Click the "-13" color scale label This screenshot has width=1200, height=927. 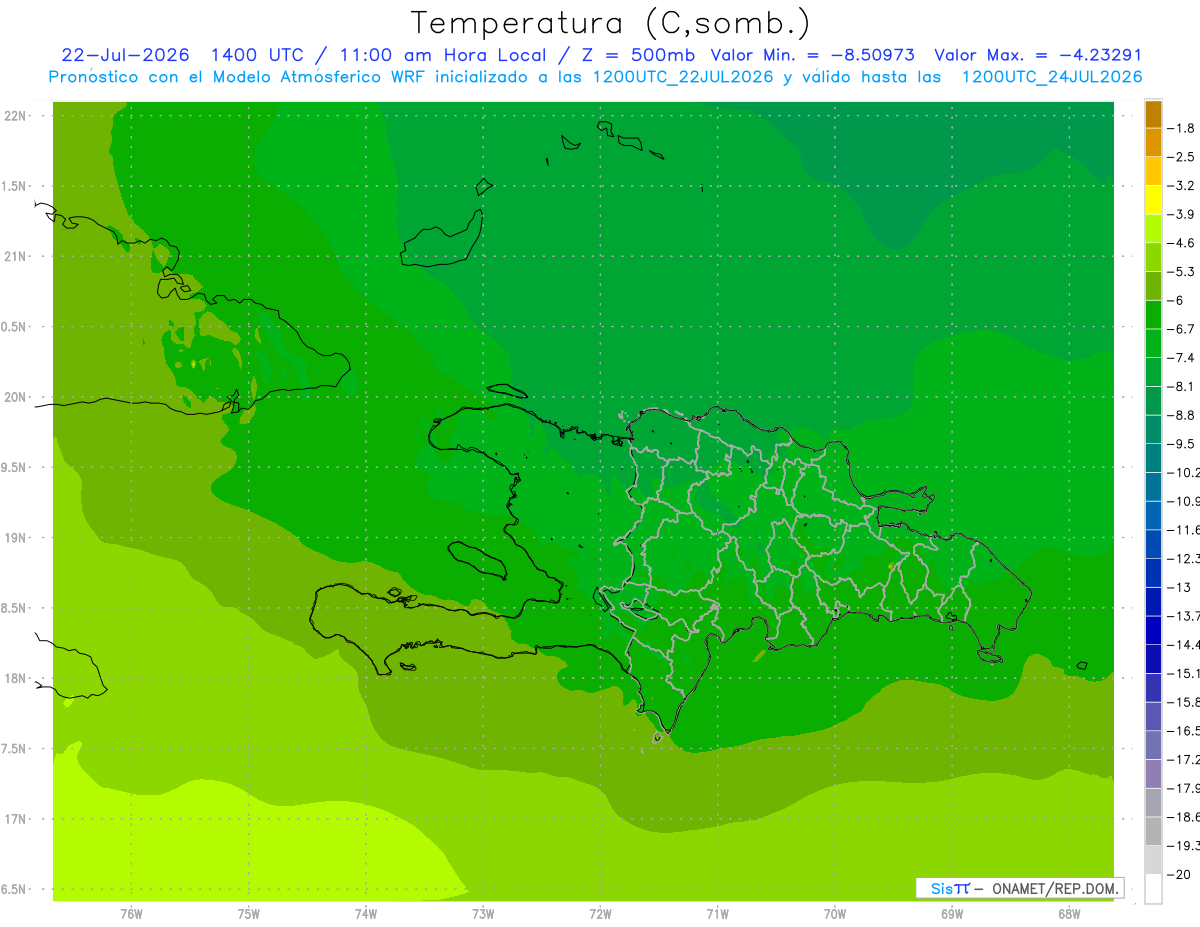point(1181,588)
